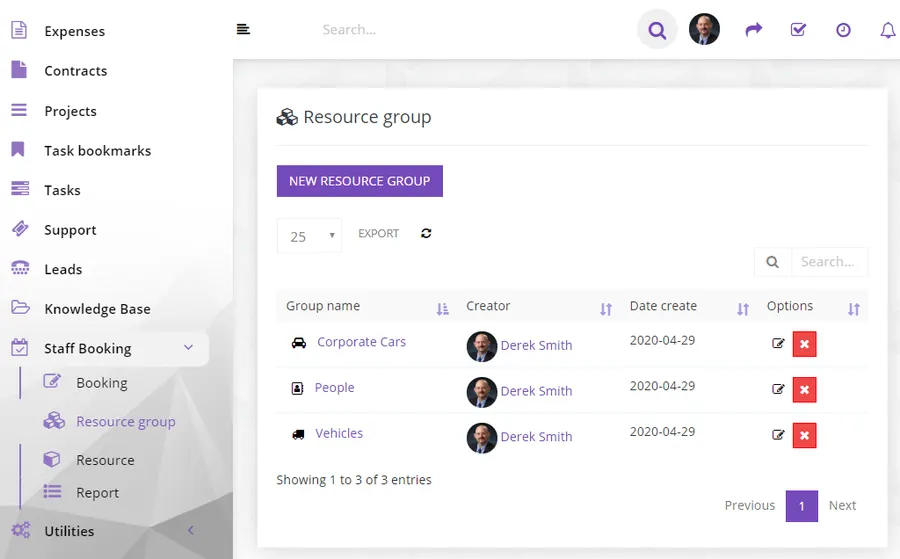Open the to-do checkmark icon in header
Screen dimensions: 900x559
[x=798, y=29]
